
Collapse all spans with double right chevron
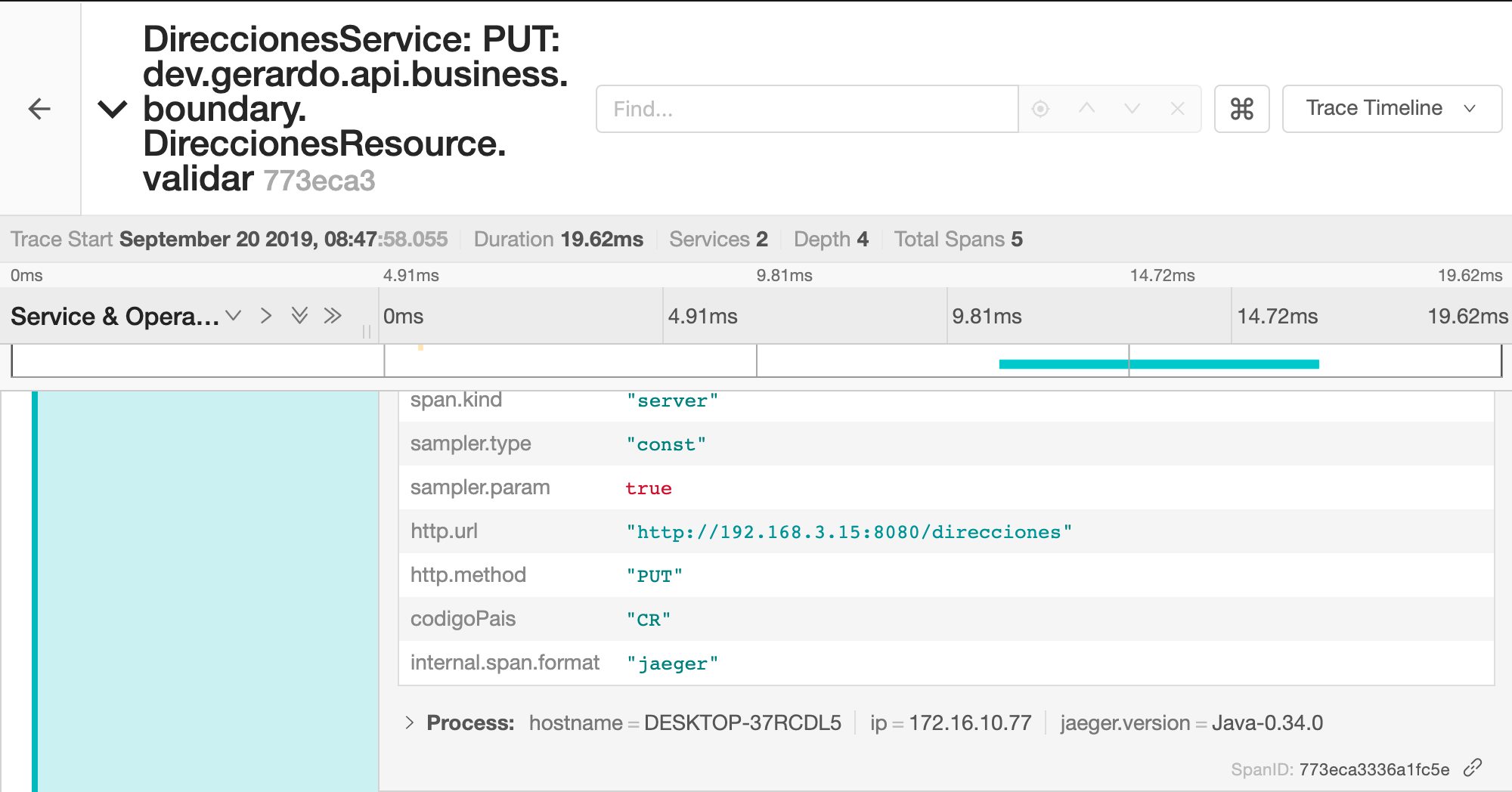tap(333, 316)
